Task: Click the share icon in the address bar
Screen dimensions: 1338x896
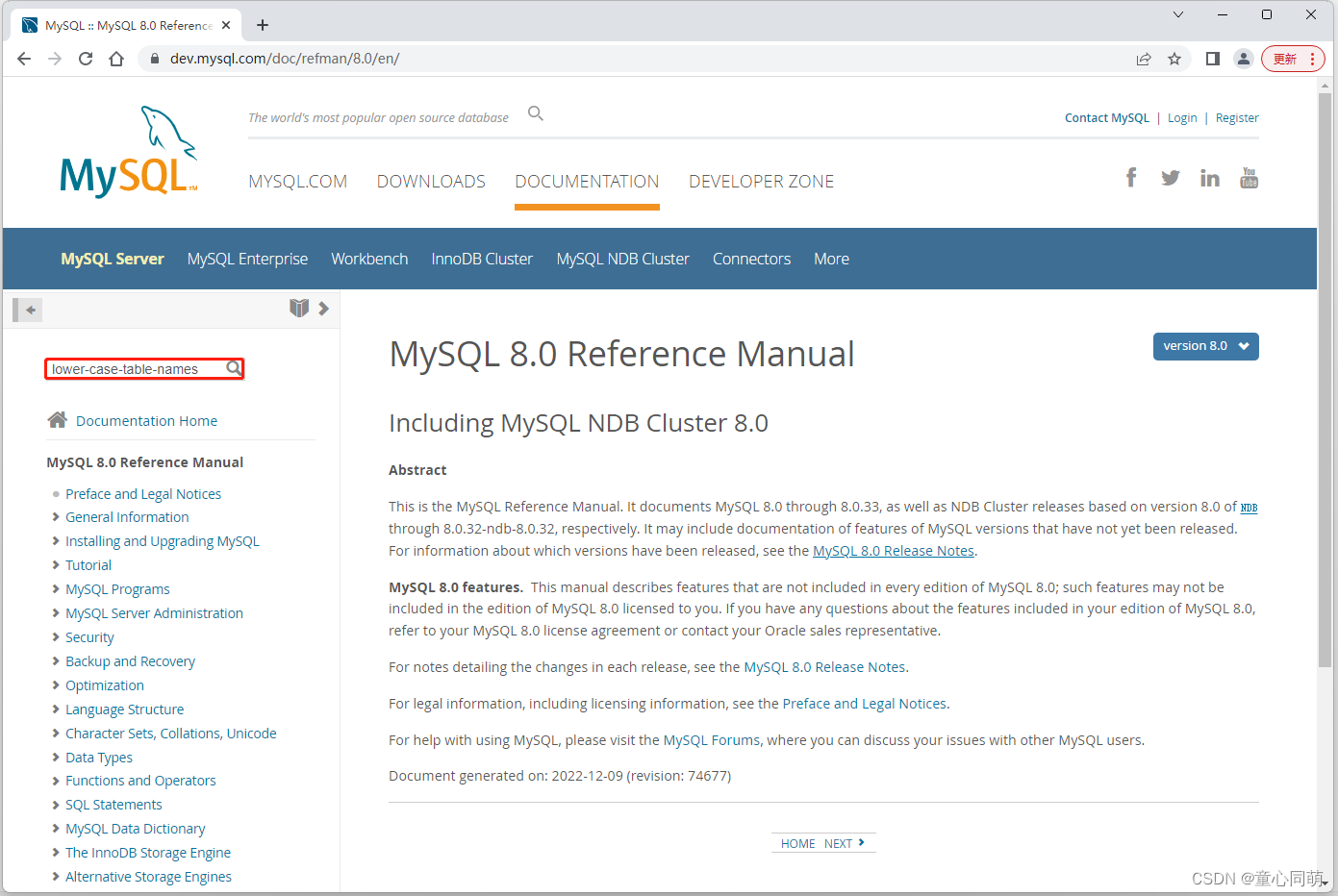Action: (1144, 58)
